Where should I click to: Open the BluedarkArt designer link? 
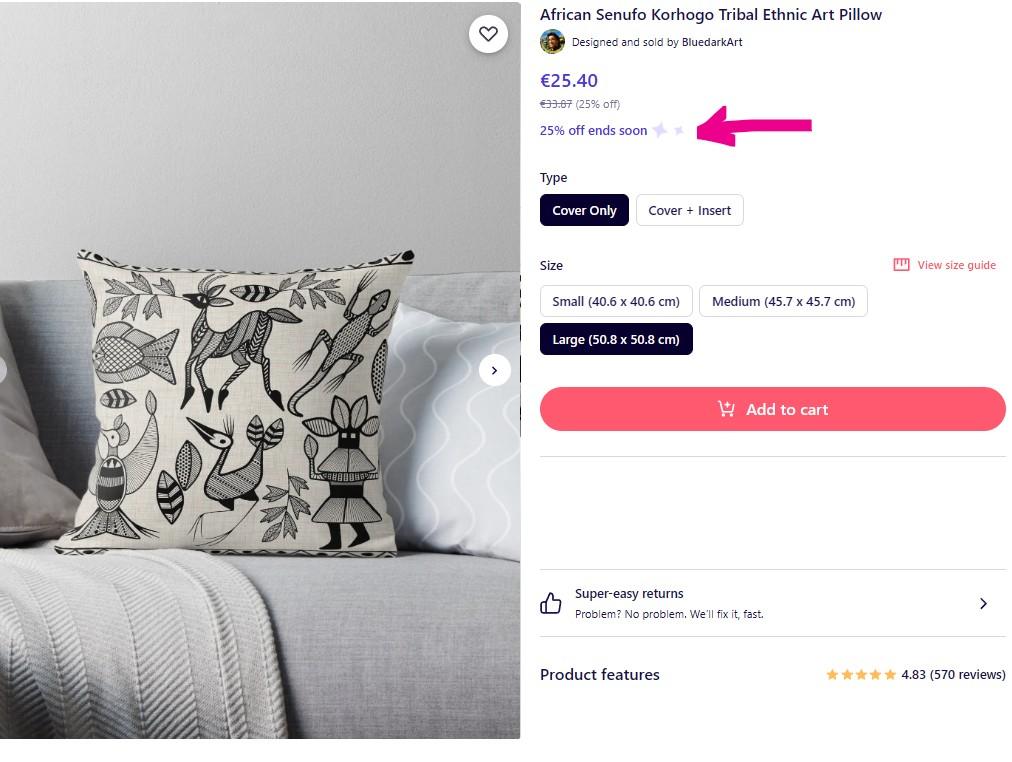point(712,42)
